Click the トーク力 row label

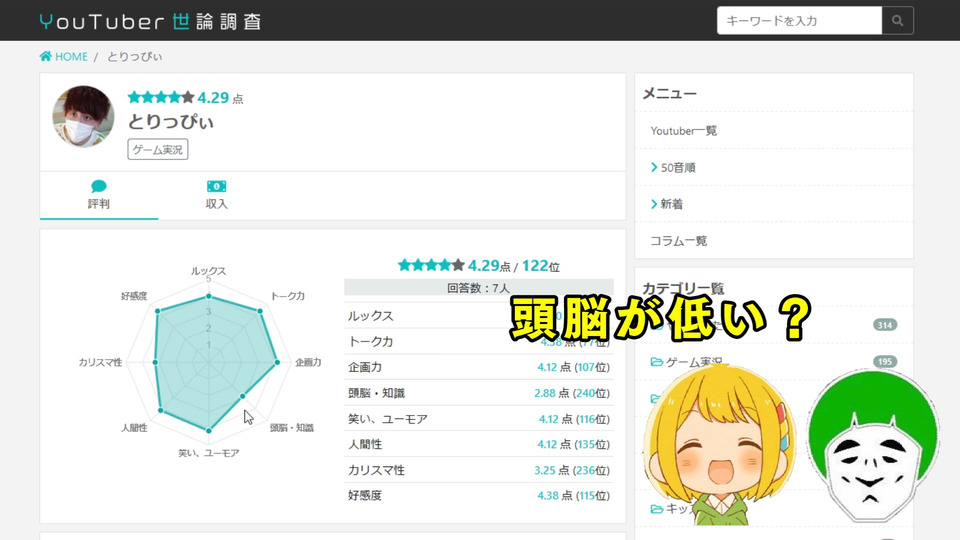[x=370, y=342]
